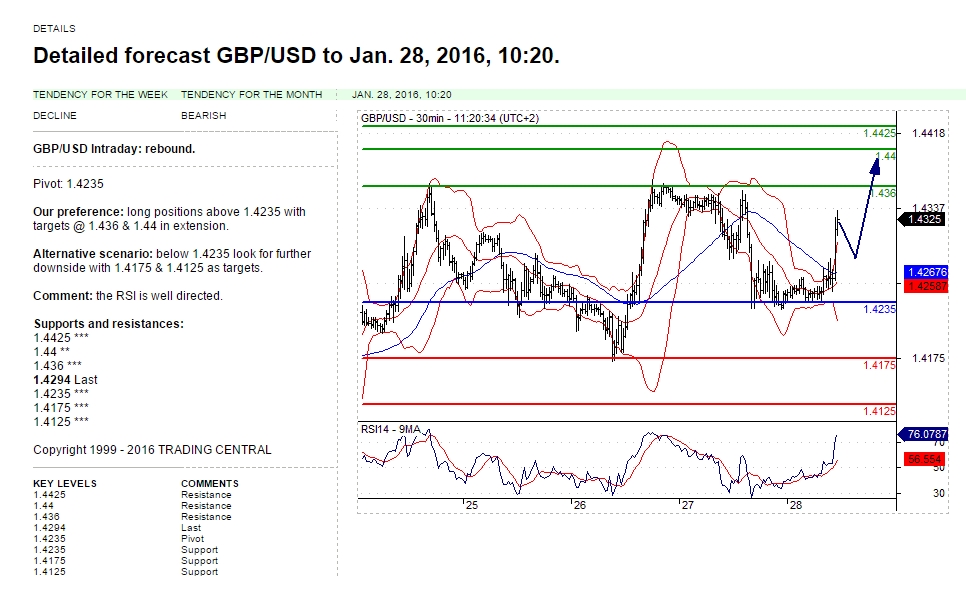Click the red 1.42587 price tag

pos(926,286)
